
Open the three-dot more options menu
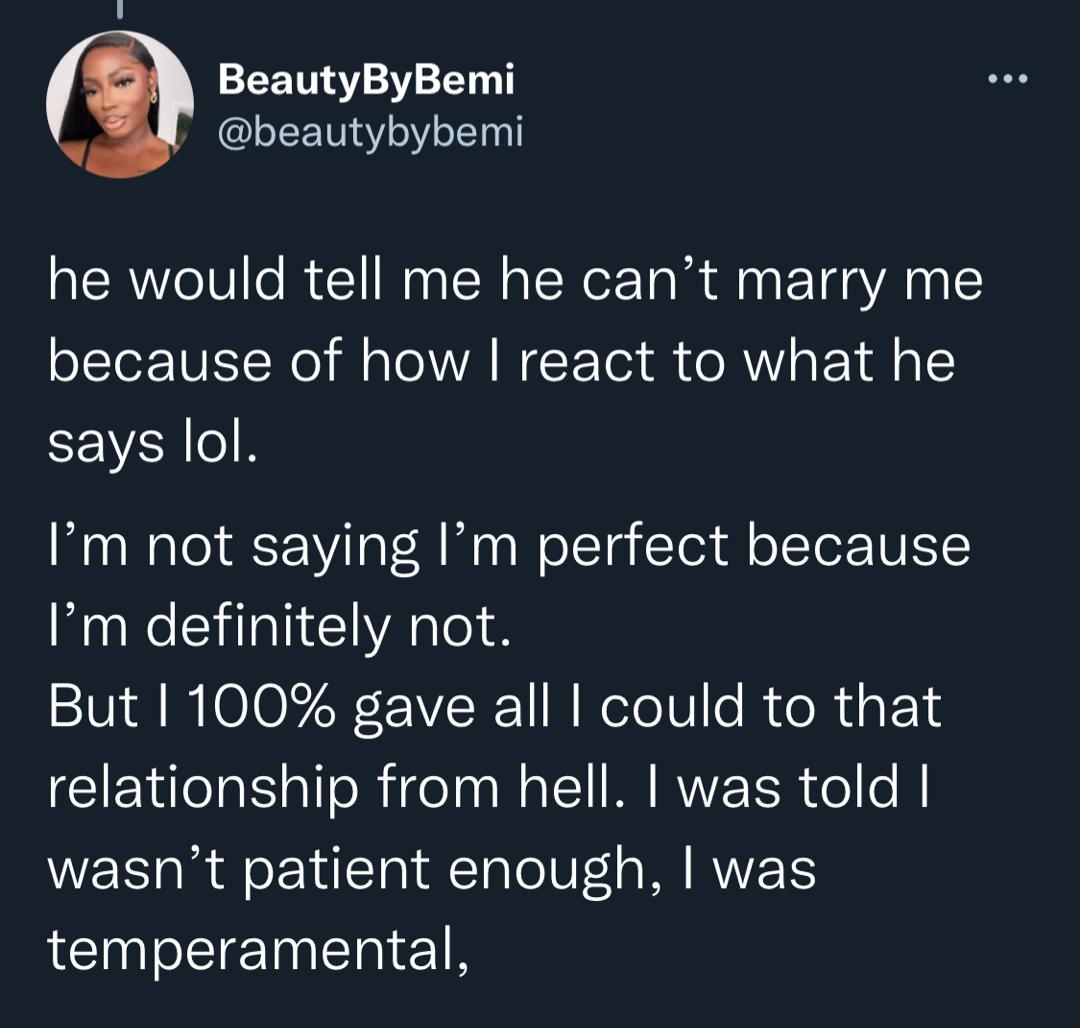tap(1006, 79)
